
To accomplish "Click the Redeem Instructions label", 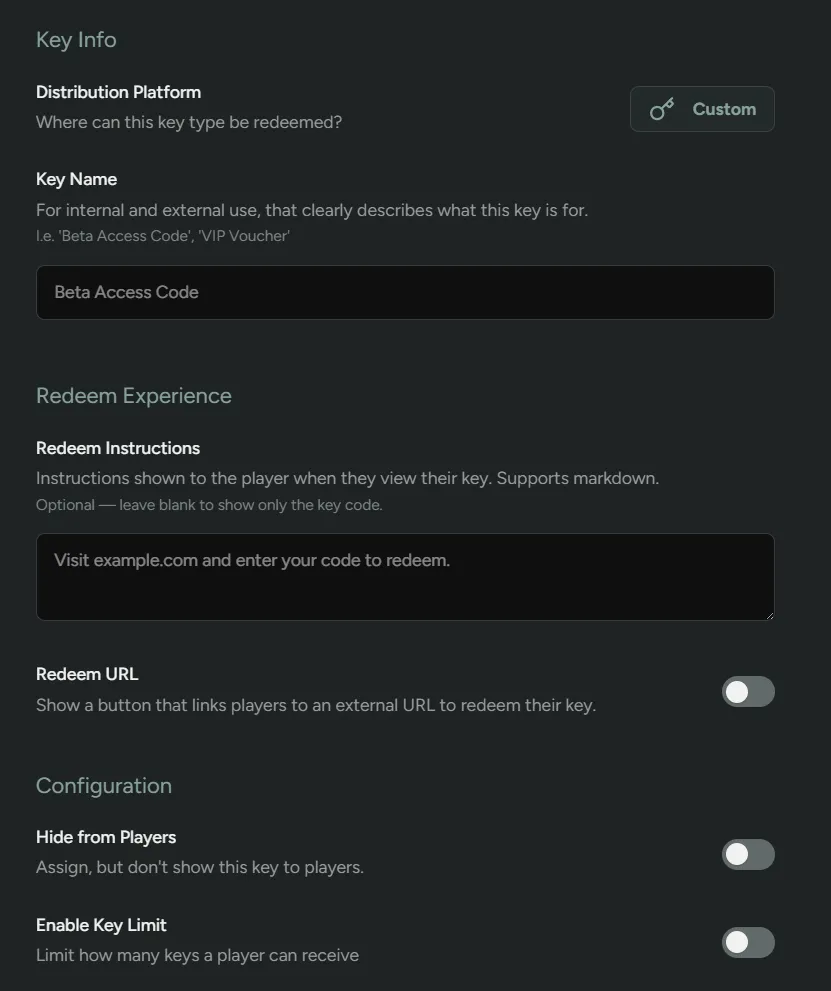I will pyautogui.click(x=118, y=448).
